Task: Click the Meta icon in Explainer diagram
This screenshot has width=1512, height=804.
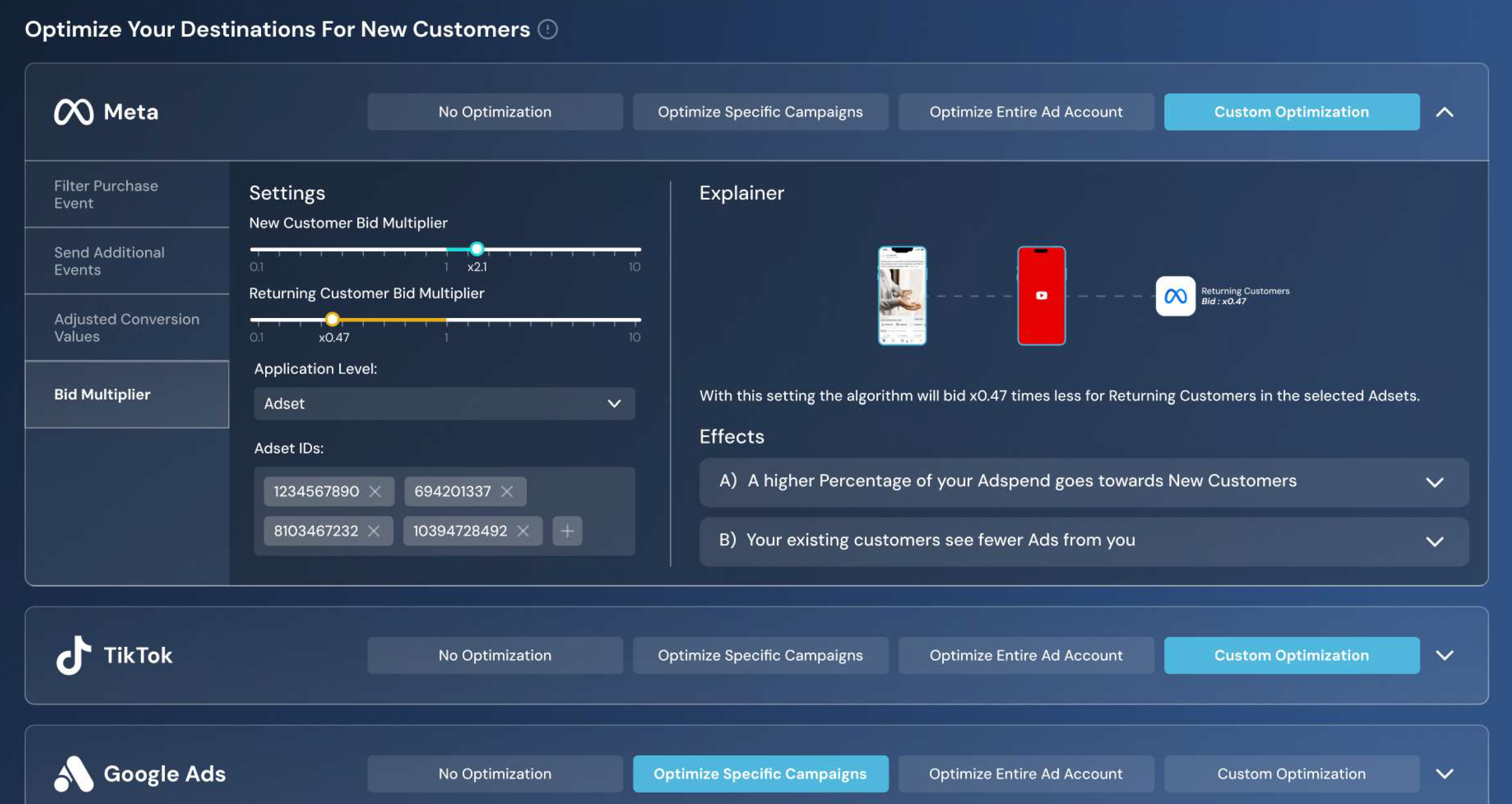Action: point(1175,296)
